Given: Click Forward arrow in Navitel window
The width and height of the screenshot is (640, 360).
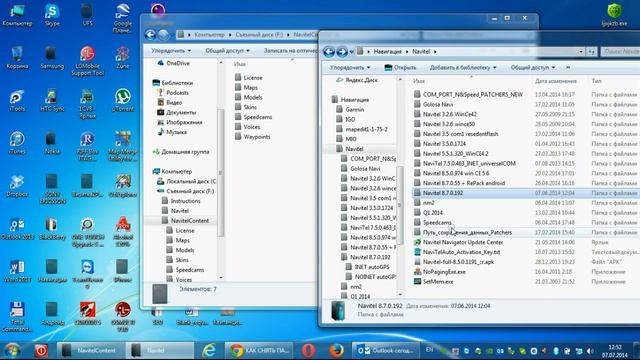Looking at the screenshot, I should pyautogui.click(x=342, y=51).
